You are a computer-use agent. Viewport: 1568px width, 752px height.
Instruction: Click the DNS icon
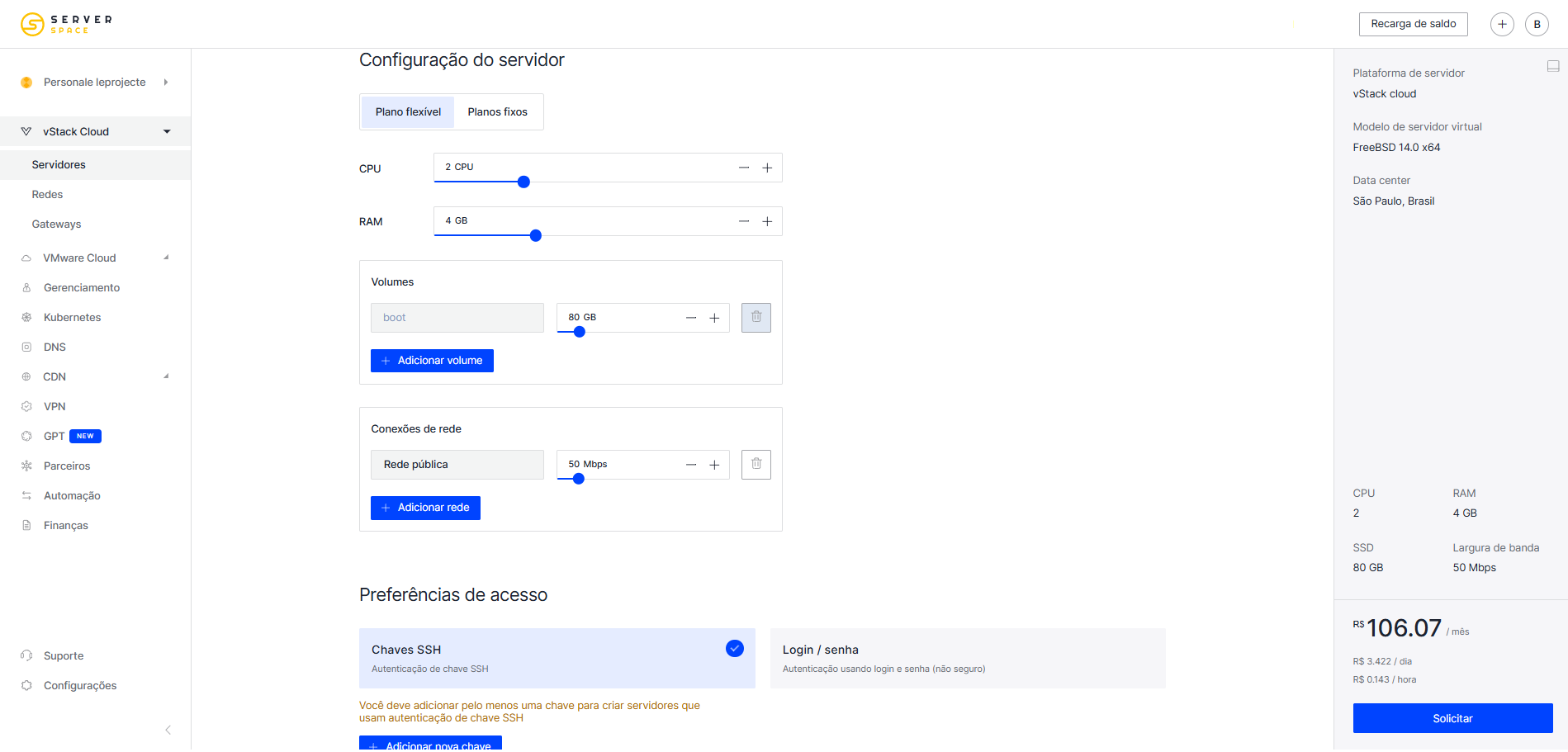(26, 348)
